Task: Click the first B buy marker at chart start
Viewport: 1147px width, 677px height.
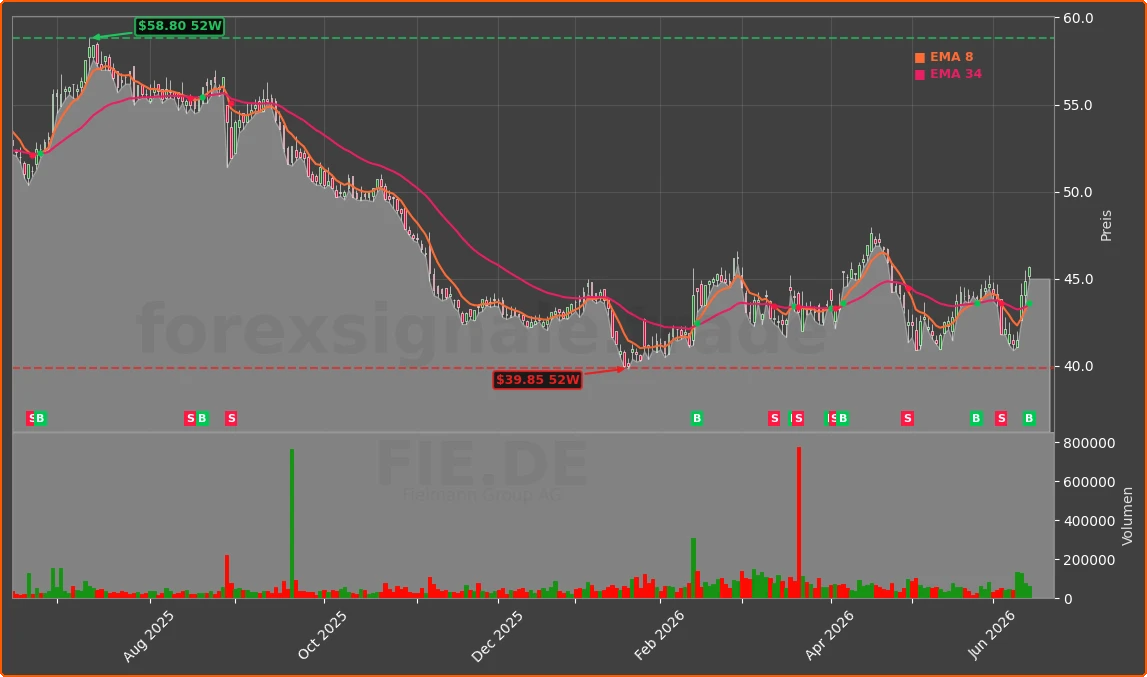Action: tap(40, 419)
